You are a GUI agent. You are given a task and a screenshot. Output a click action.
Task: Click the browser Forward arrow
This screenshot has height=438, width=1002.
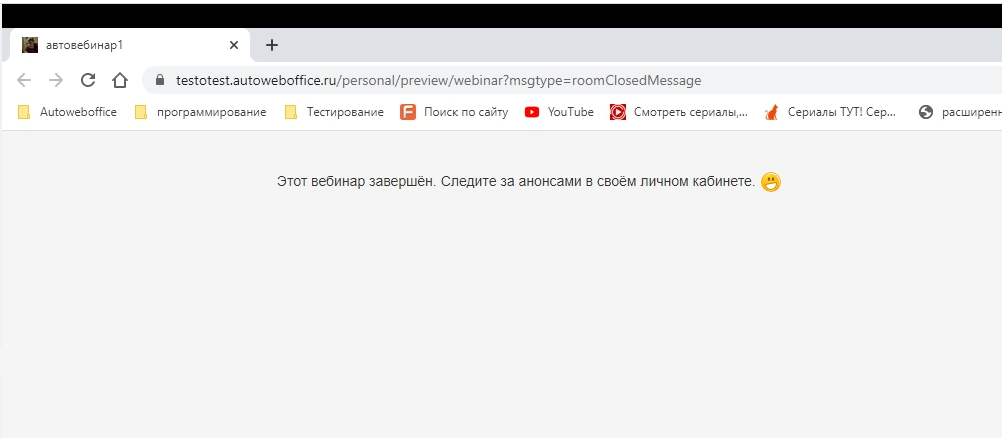(56, 80)
